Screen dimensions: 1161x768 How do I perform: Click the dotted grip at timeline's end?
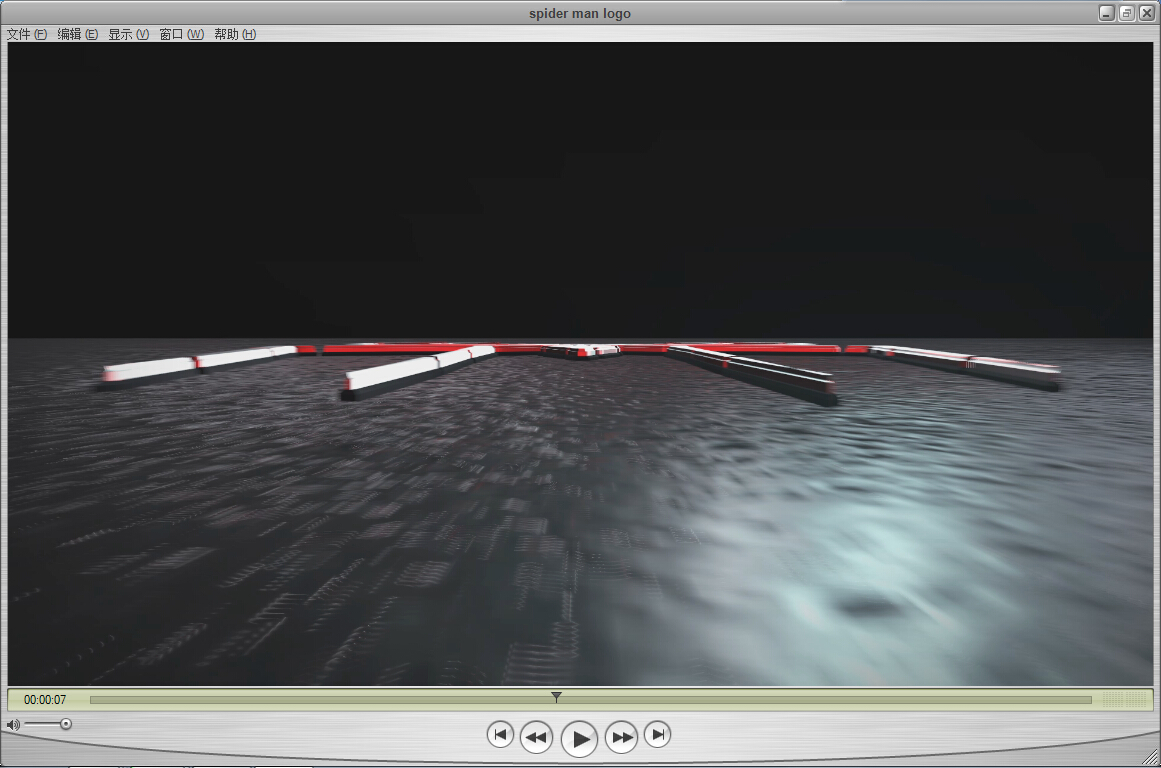click(x=1123, y=699)
